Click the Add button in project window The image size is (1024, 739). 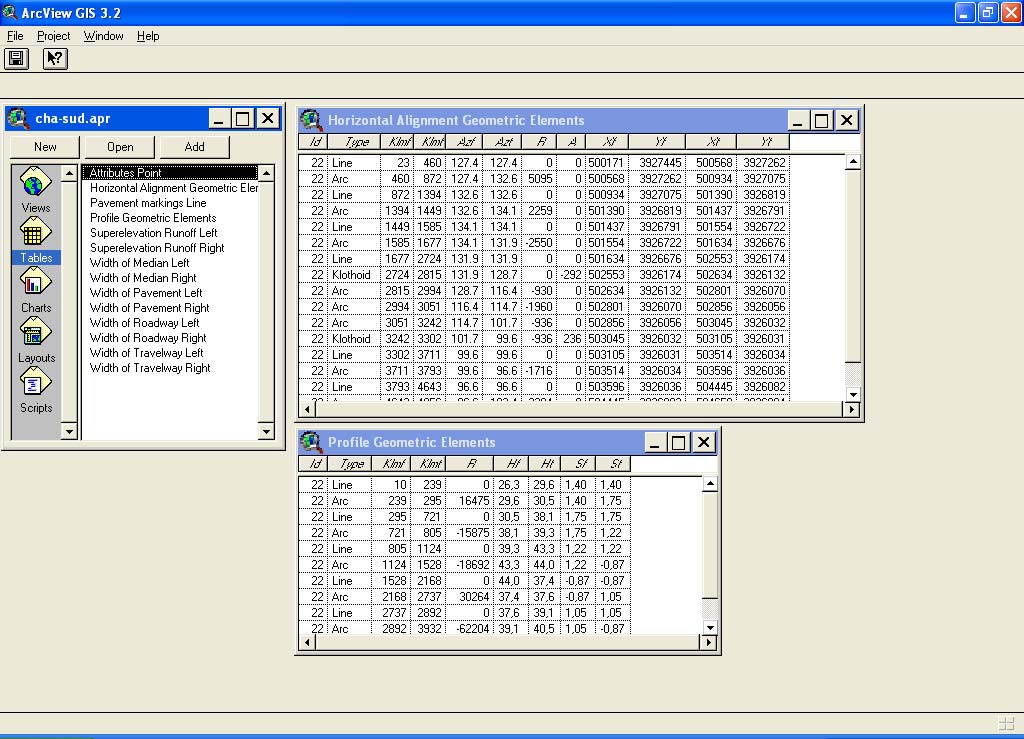tap(195, 147)
